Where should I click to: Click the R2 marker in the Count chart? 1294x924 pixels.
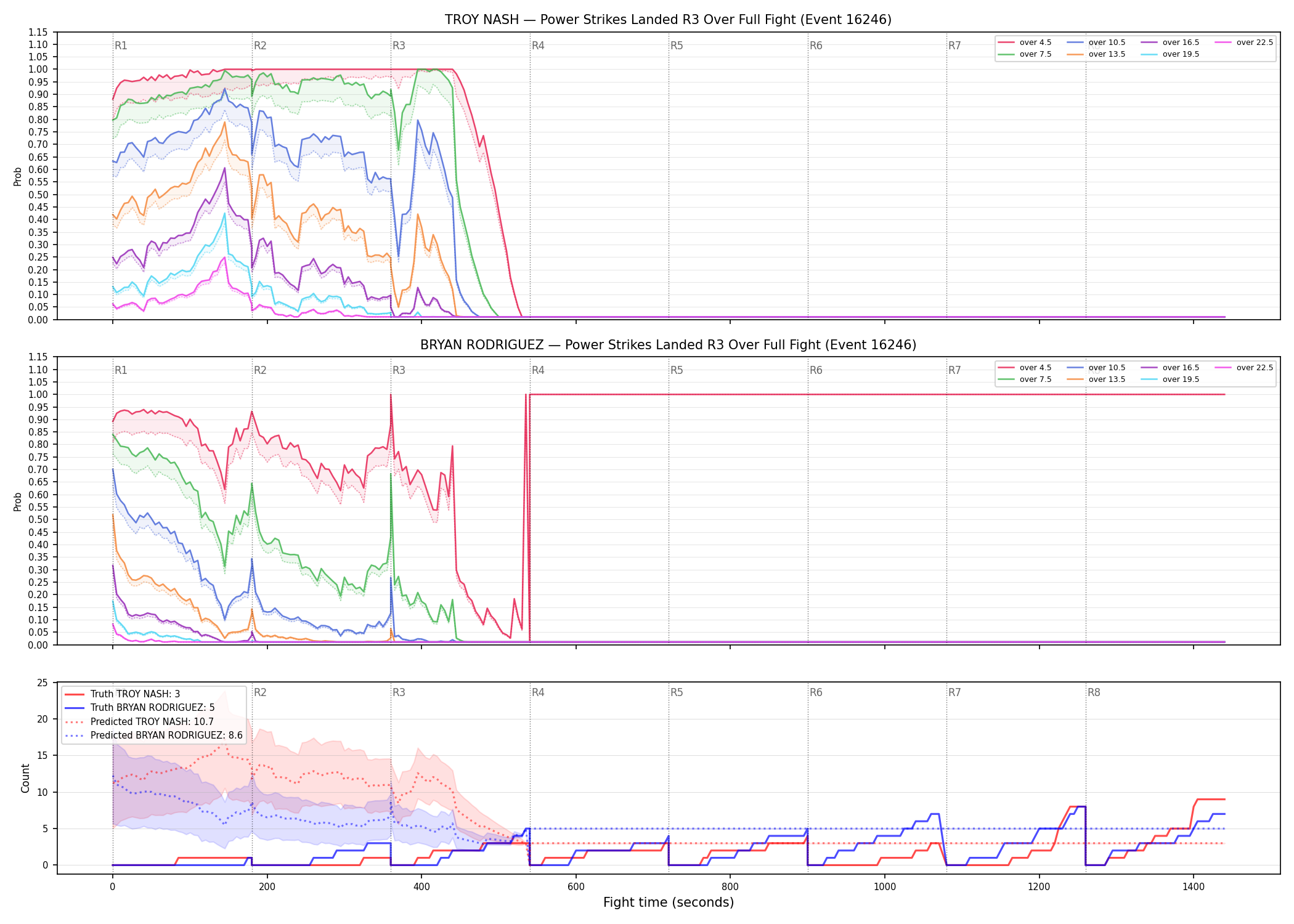coord(260,692)
